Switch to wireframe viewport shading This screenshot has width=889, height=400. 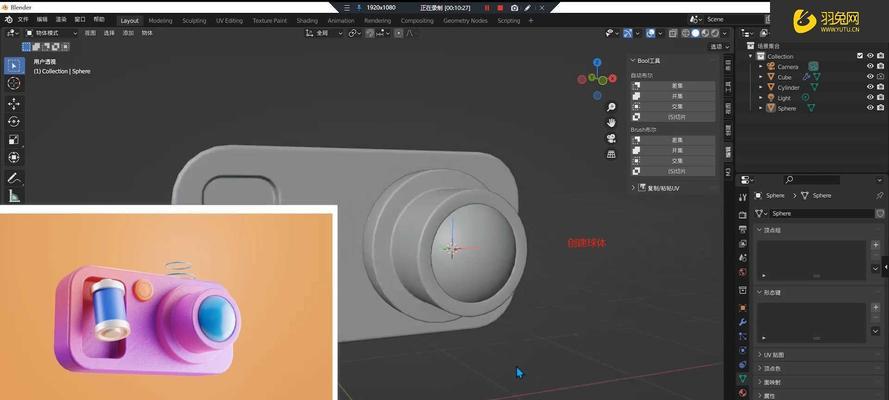(686, 33)
